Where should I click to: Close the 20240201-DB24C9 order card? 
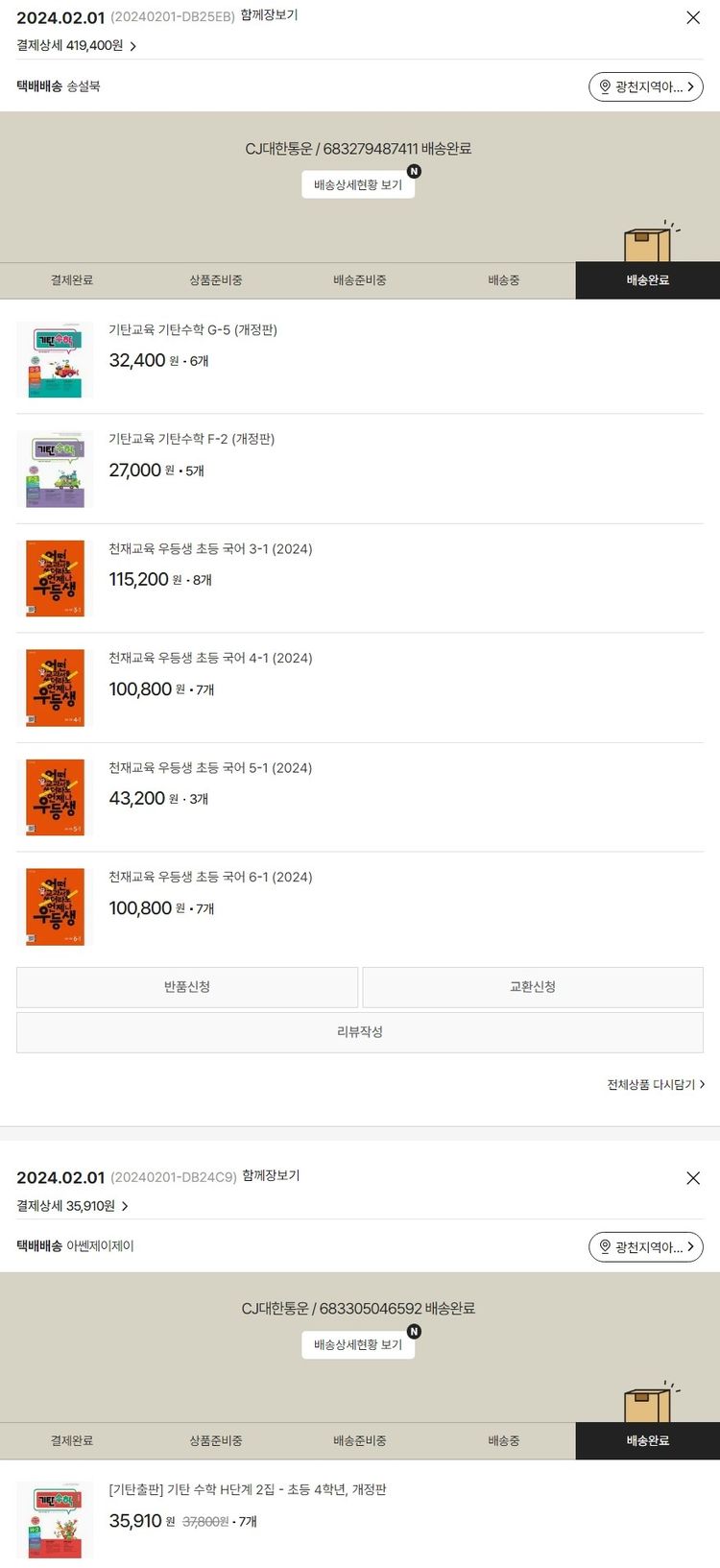693,1177
